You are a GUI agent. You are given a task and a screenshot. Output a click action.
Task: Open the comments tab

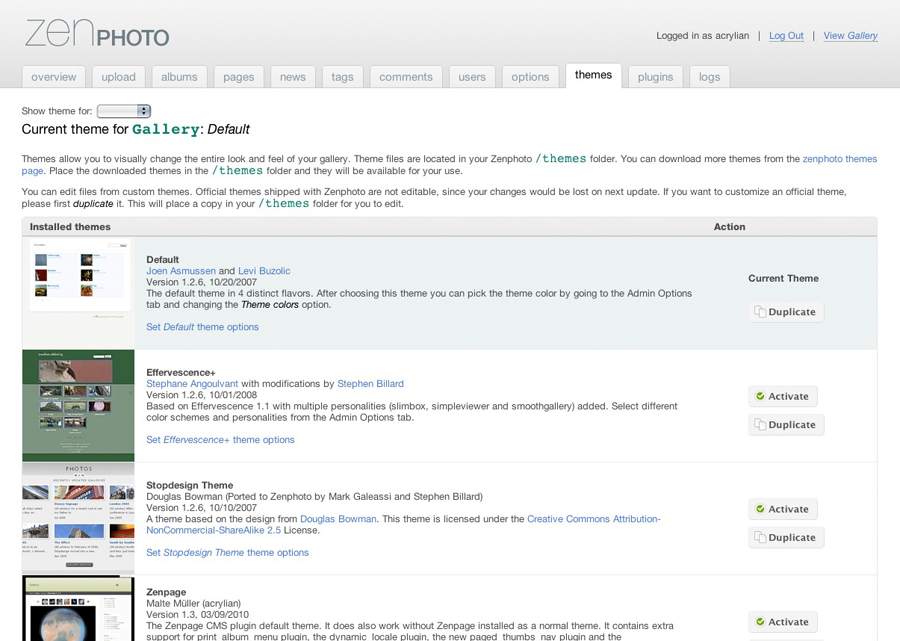[405, 76]
